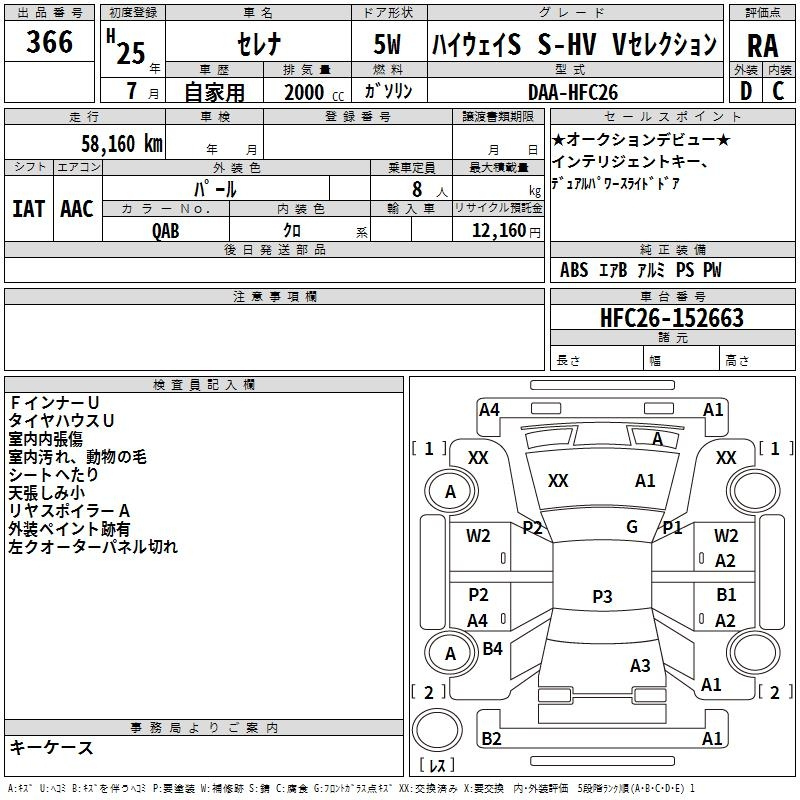Click the air conditioner code AAC
Image resolution: width=800 pixels, height=800 pixels.
tap(77, 209)
